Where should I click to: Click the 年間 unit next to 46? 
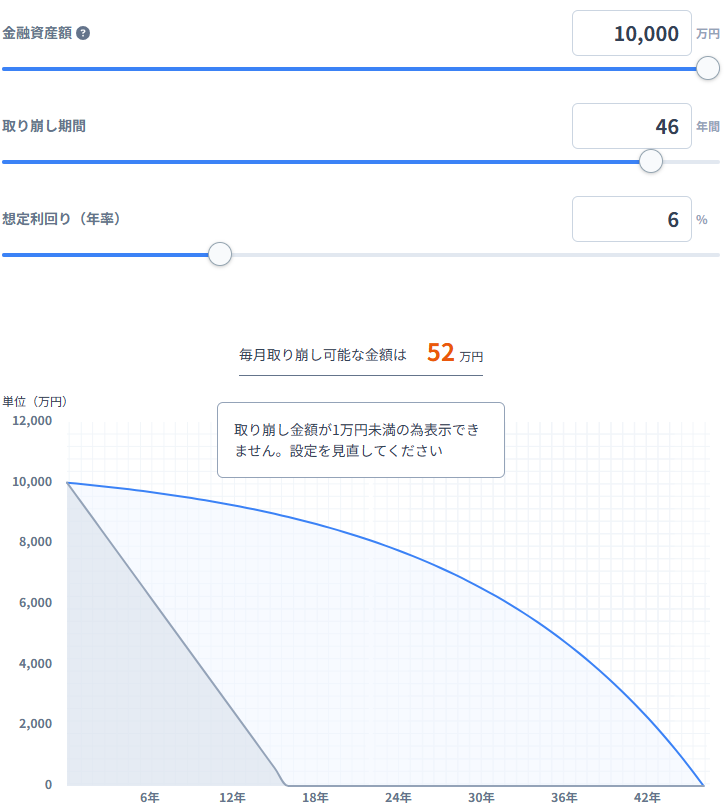[x=707, y=127]
